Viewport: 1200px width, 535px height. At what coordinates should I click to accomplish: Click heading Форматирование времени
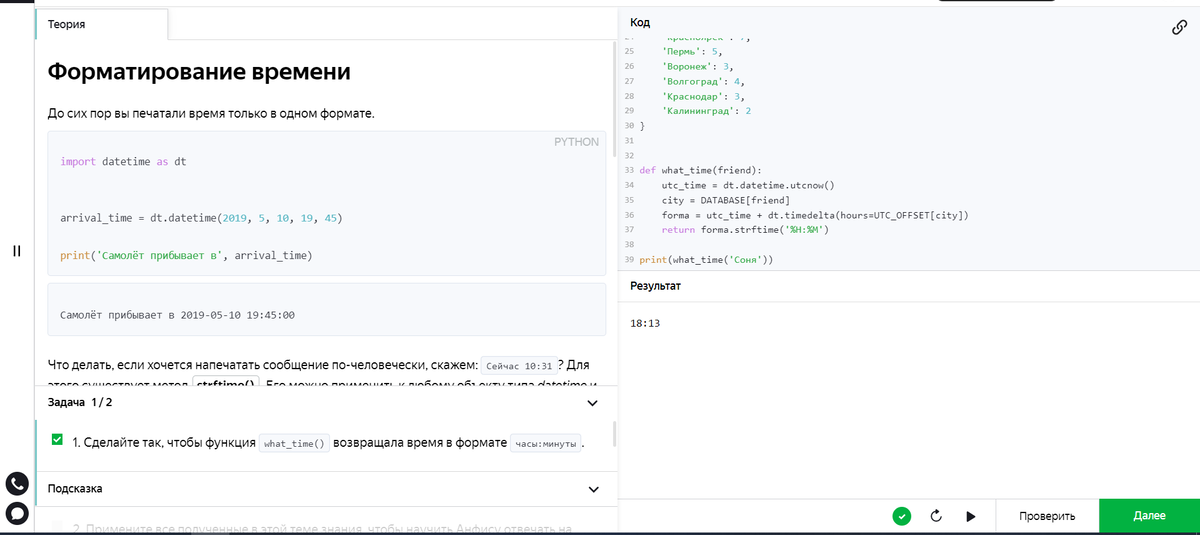pyautogui.click(x=199, y=72)
